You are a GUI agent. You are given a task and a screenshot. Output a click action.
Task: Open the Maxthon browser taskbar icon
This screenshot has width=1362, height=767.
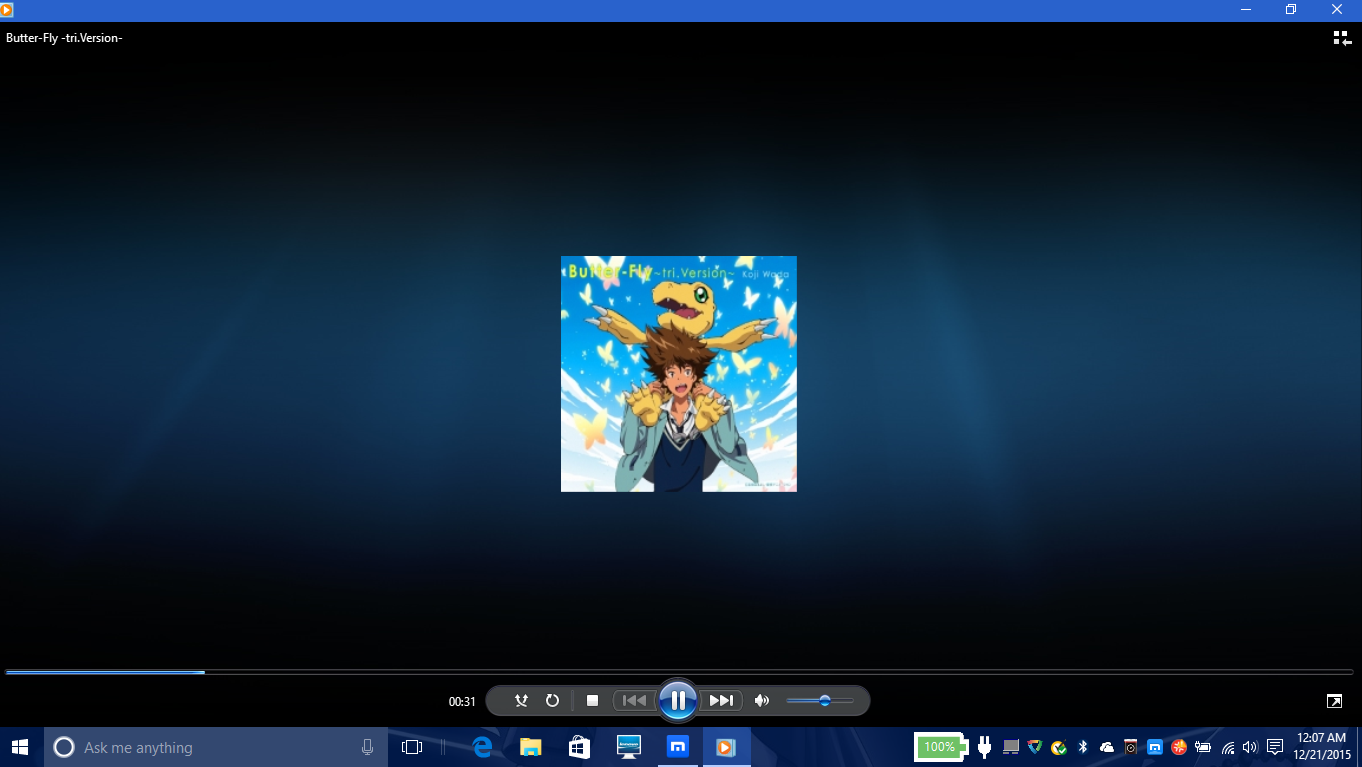[677, 747]
